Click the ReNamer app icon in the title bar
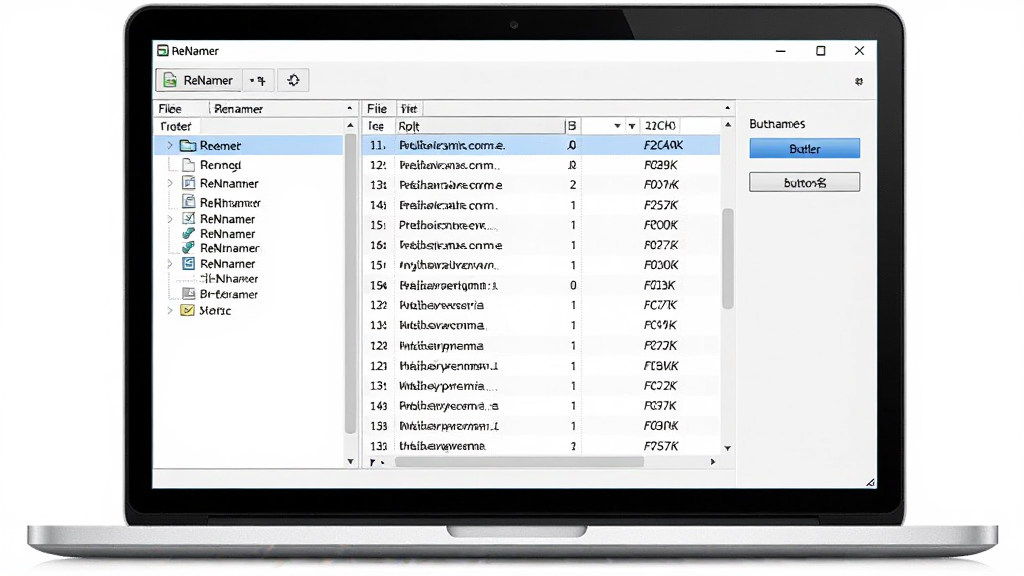Image resolution: width=1024 pixels, height=576 pixels. pos(163,51)
